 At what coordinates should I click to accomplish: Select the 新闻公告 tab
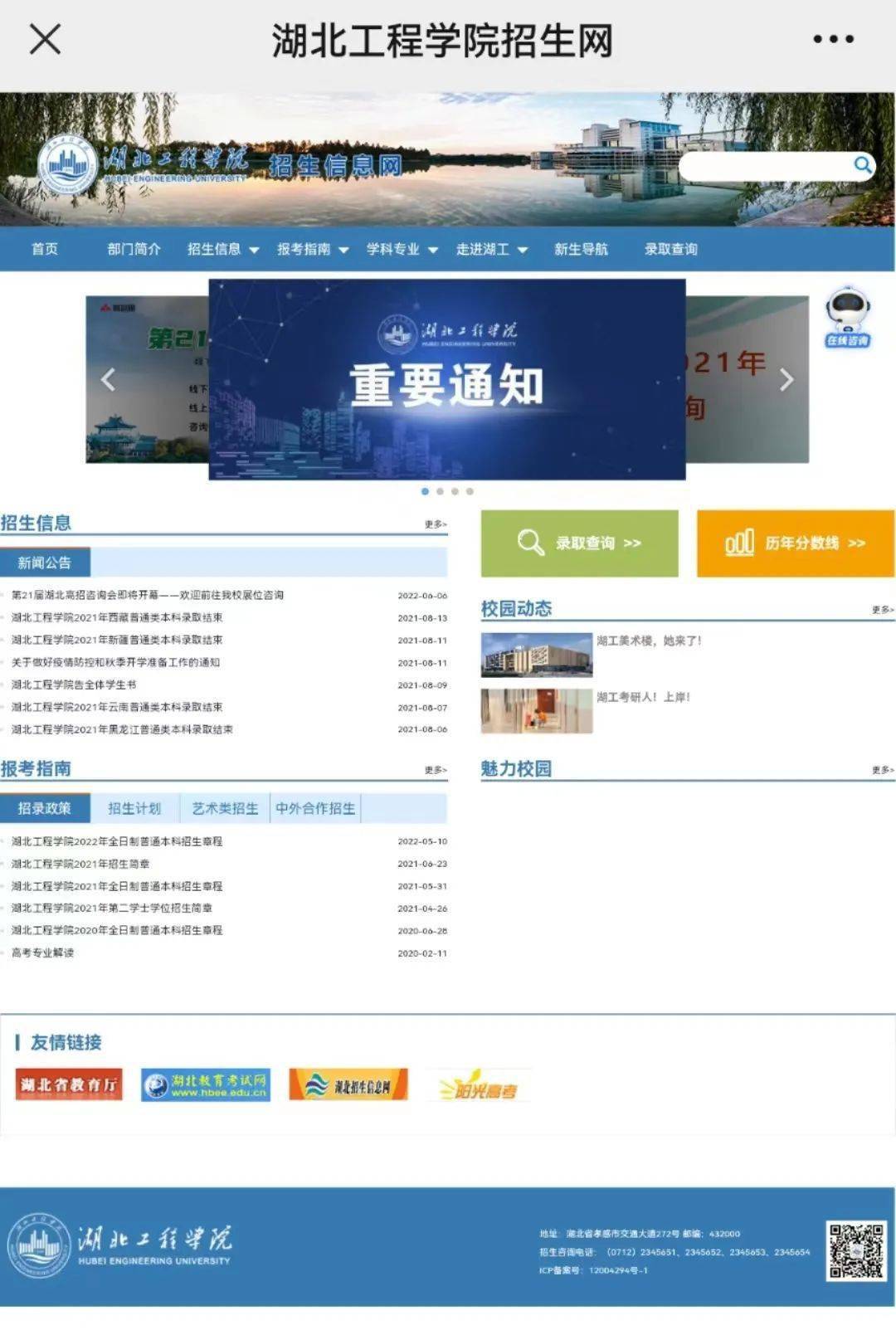(x=45, y=563)
